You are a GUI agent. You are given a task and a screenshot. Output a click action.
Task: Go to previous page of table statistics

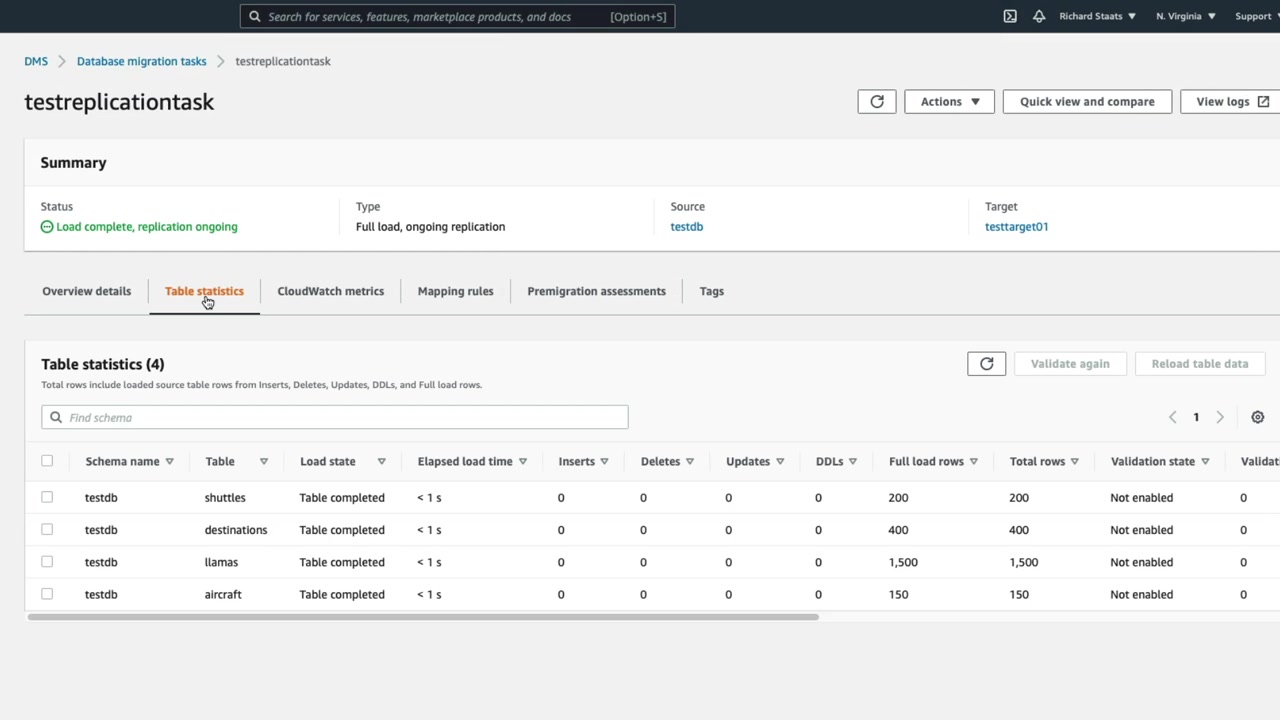pyautogui.click(x=1172, y=417)
